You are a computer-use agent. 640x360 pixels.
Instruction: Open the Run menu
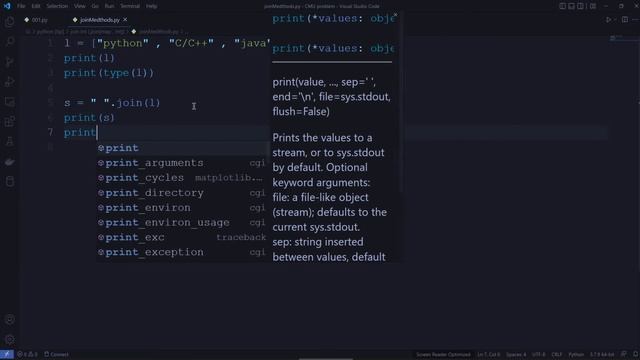point(109,6)
